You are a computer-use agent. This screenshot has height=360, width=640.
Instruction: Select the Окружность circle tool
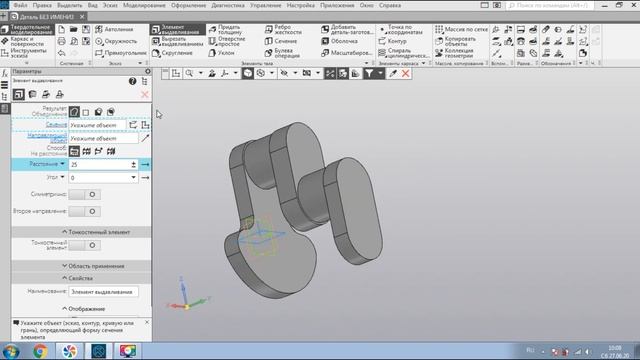pos(116,41)
